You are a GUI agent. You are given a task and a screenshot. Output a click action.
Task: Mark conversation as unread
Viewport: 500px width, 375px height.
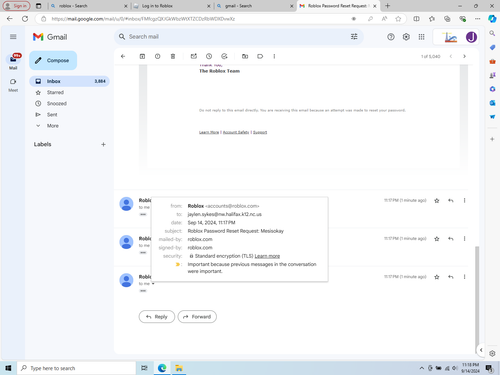point(194,56)
